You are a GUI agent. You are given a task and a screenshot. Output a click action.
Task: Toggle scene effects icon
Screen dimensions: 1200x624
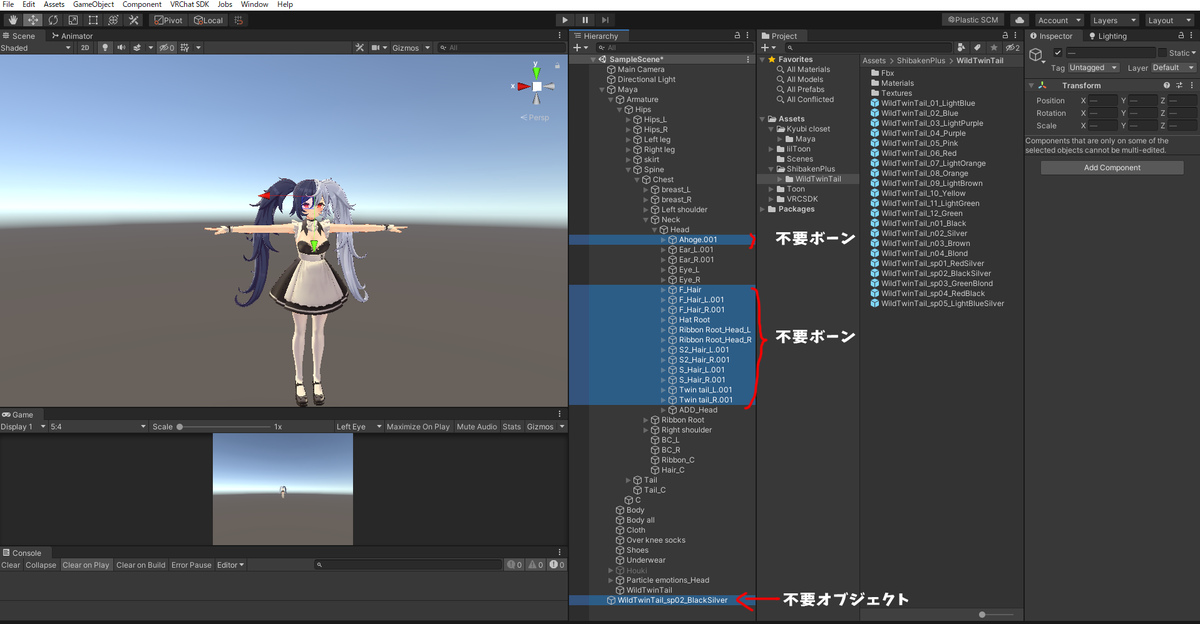pos(139,48)
